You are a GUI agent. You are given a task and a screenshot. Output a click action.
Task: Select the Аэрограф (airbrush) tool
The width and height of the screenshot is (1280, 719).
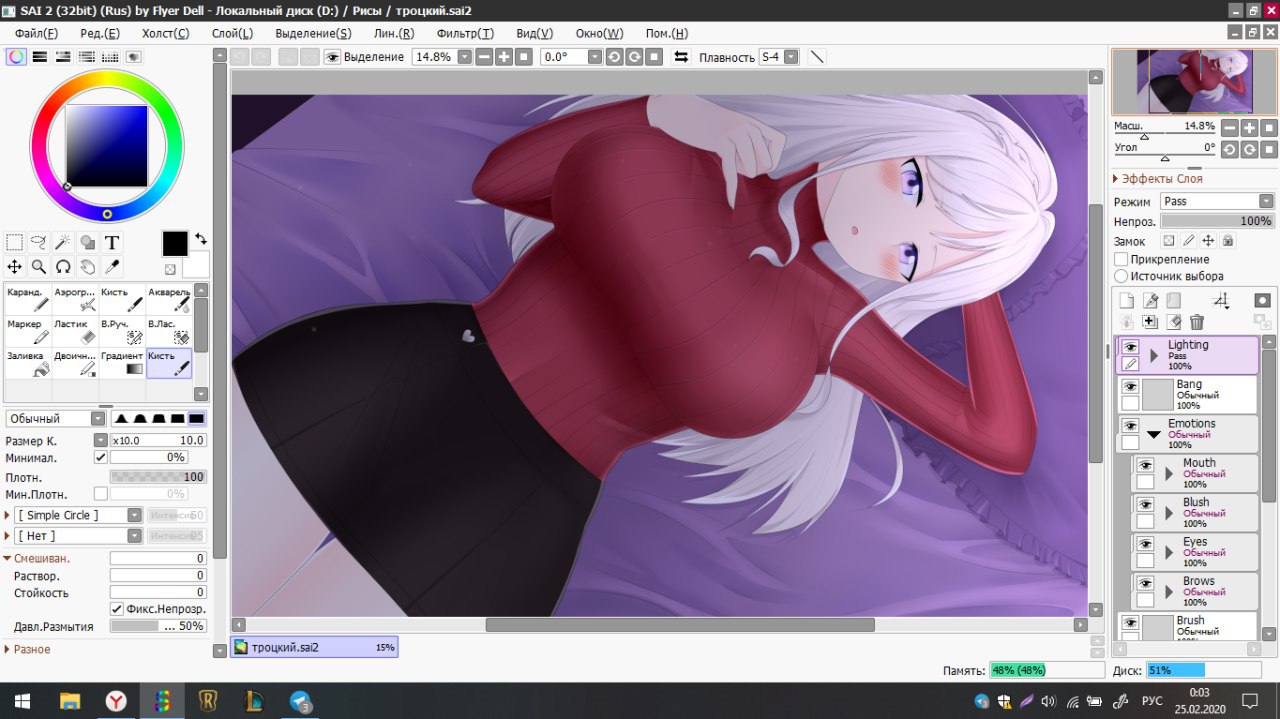(75, 300)
